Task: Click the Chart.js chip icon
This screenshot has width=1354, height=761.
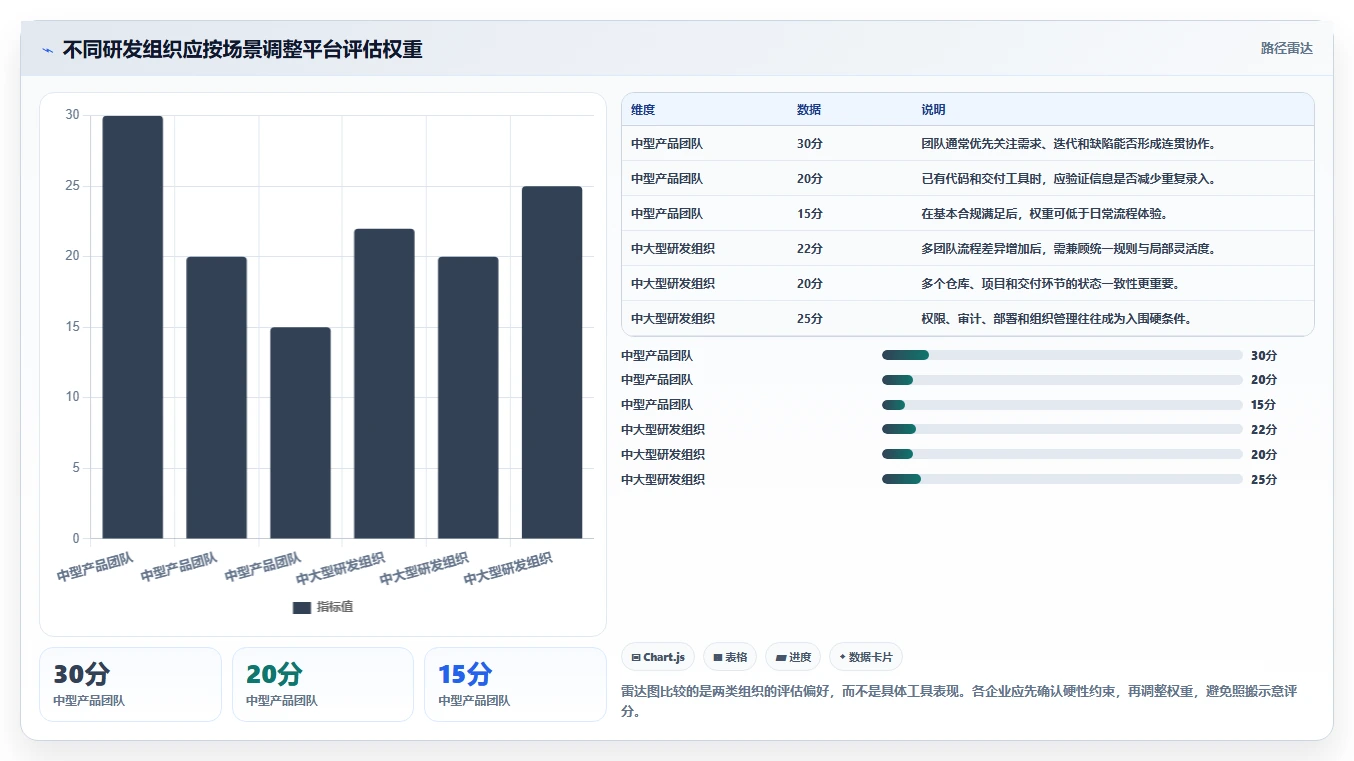Action: pyautogui.click(x=636, y=657)
